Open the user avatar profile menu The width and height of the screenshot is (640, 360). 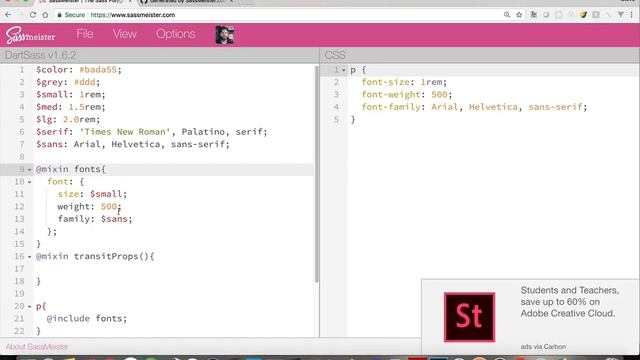(224, 35)
